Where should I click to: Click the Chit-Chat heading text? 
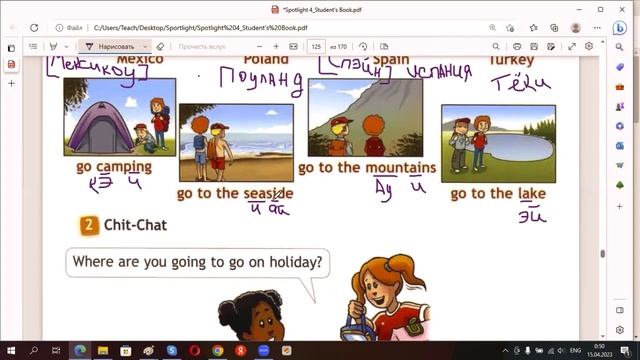[135, 225]
